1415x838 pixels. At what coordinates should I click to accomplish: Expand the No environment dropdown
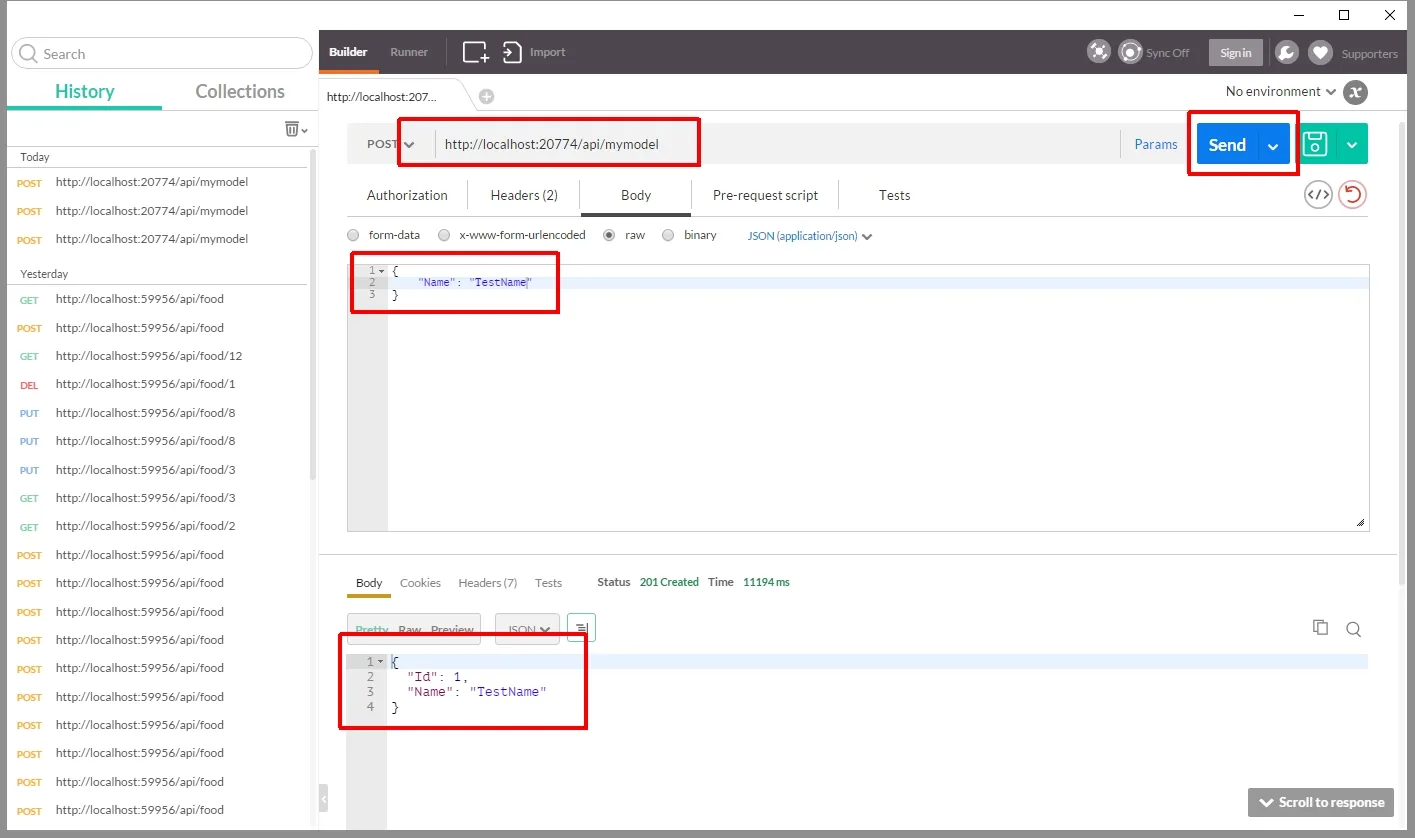[x=1281, y=91]
